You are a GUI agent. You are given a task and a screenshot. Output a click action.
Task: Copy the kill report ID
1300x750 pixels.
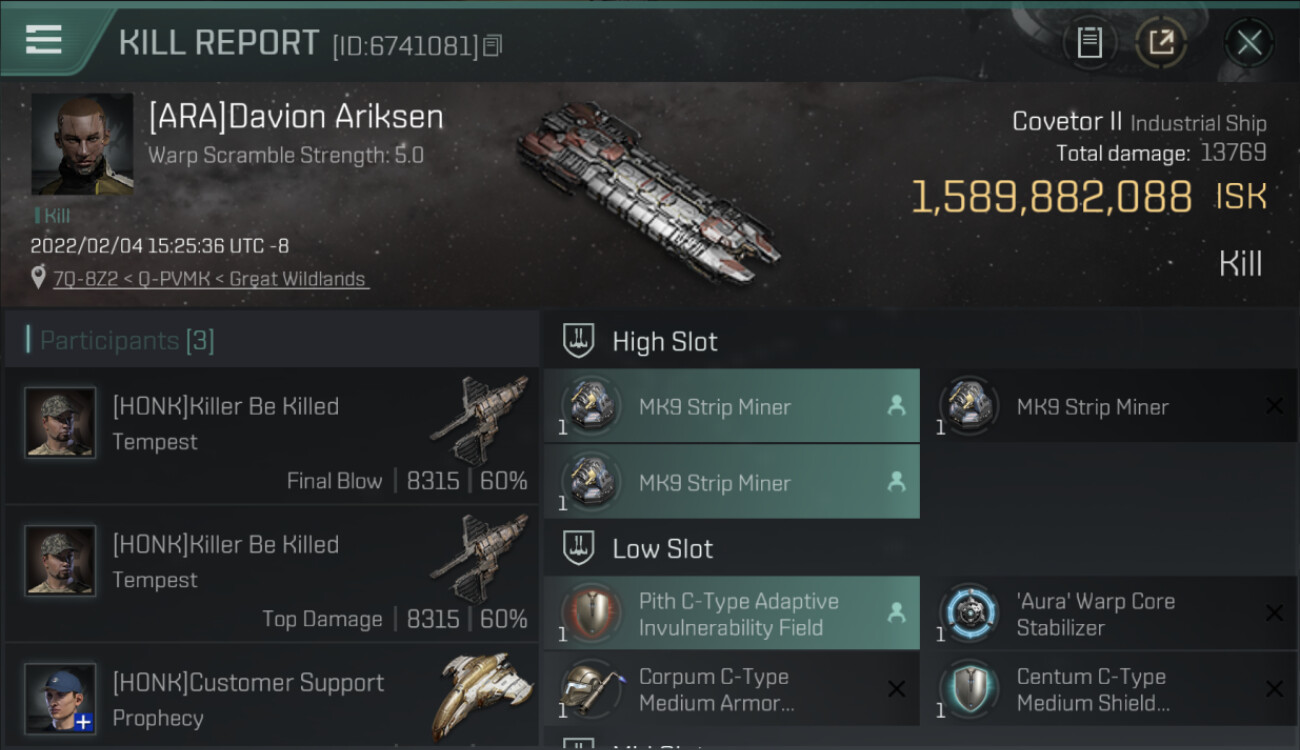point(492,46)
